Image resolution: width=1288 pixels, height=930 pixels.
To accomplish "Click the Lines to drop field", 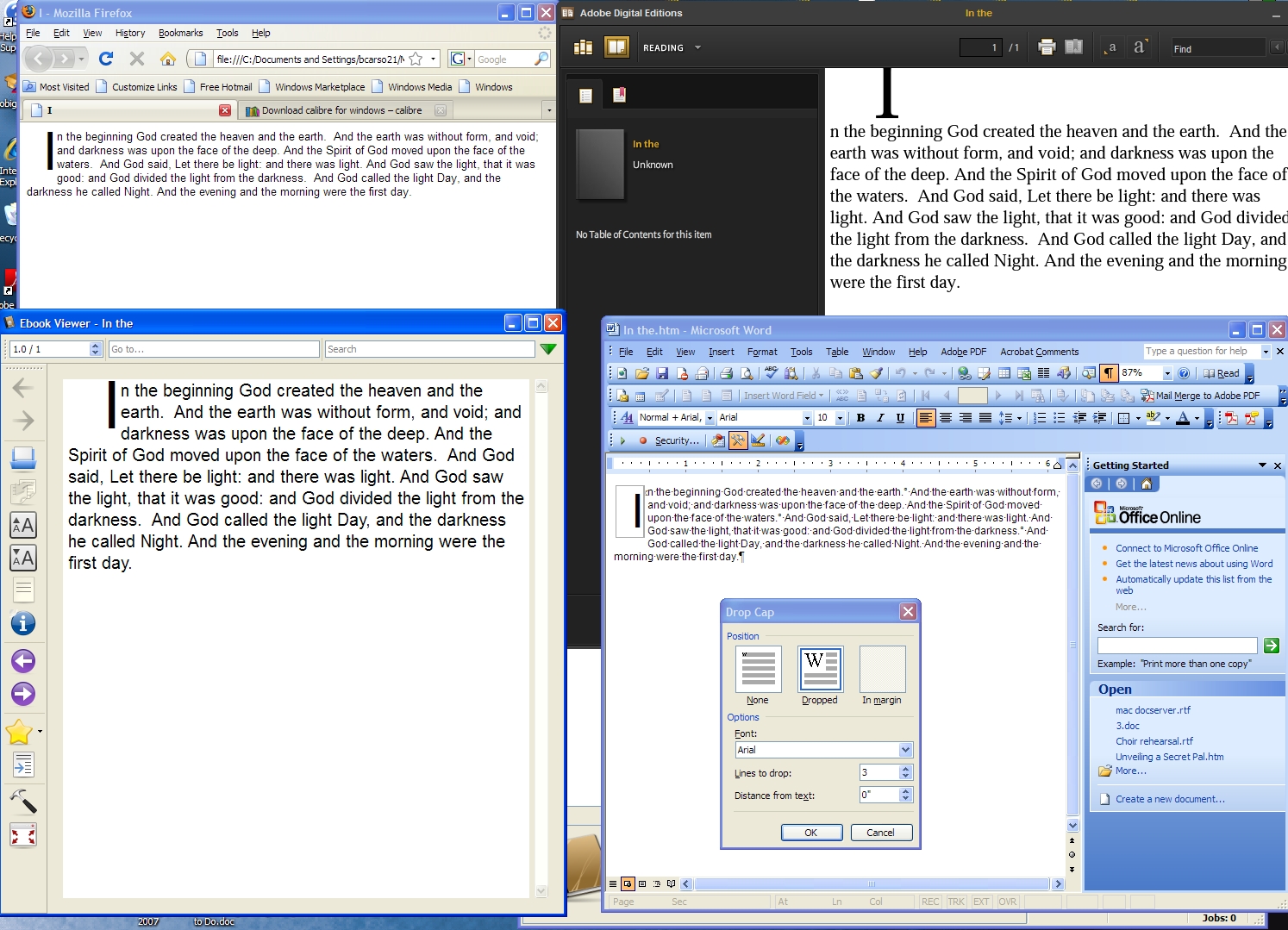I will (x=879, y=773).
